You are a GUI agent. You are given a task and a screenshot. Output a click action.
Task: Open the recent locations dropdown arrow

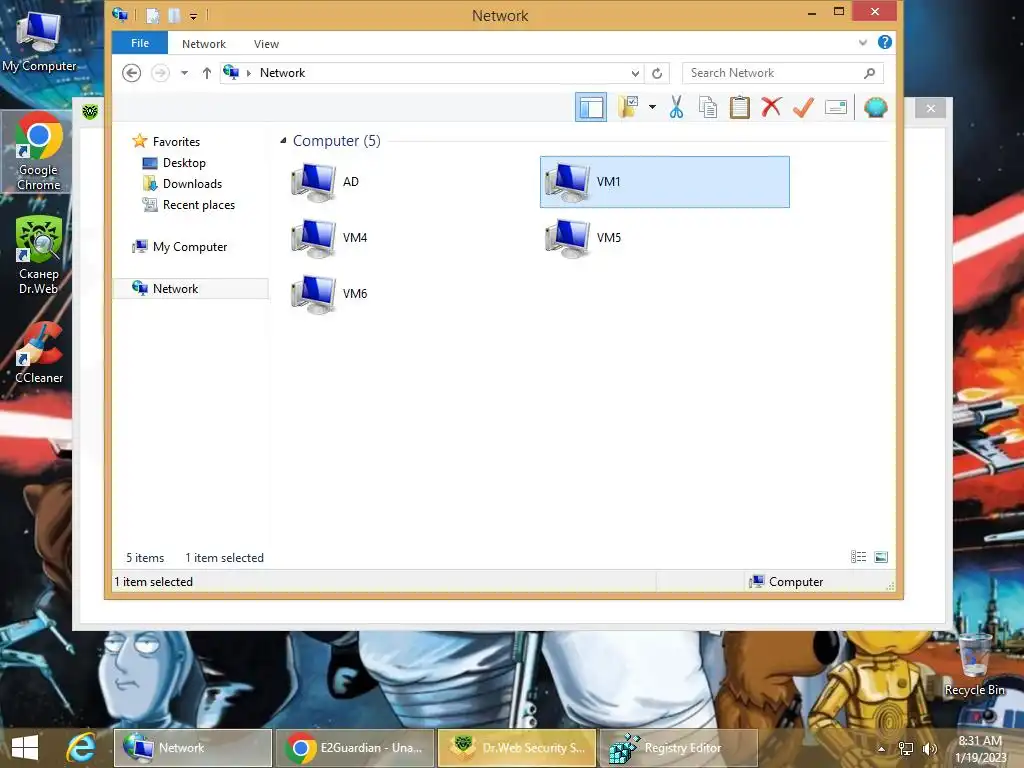pyautogui.click(x=185, y=72)
